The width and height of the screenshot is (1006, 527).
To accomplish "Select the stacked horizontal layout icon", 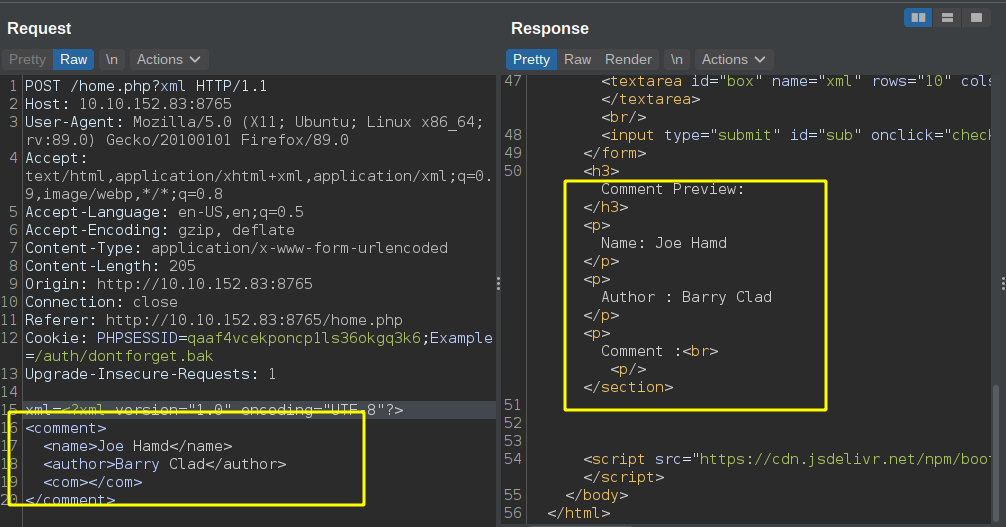I will point(947,18).
